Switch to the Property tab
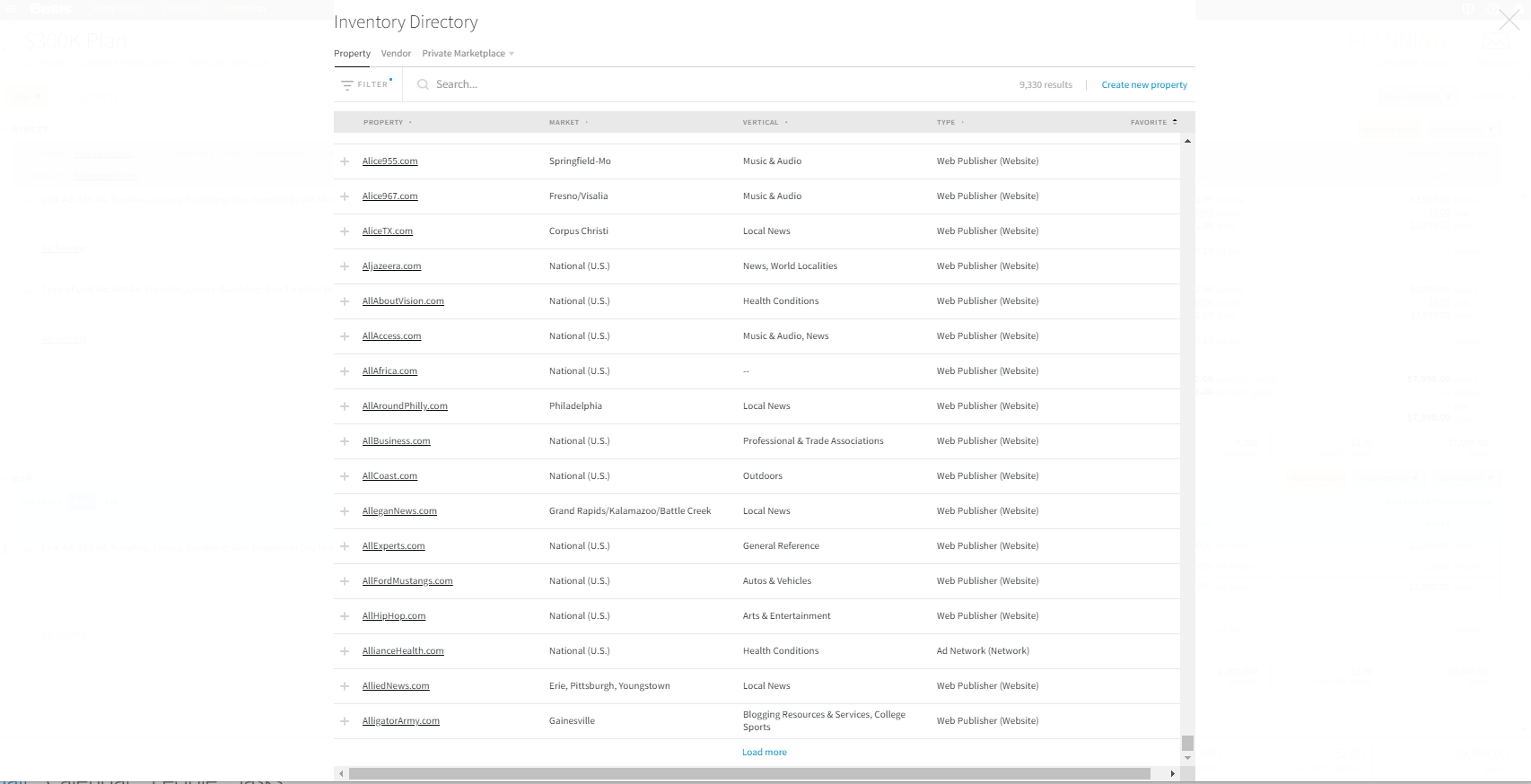 [x=352, y=54]
